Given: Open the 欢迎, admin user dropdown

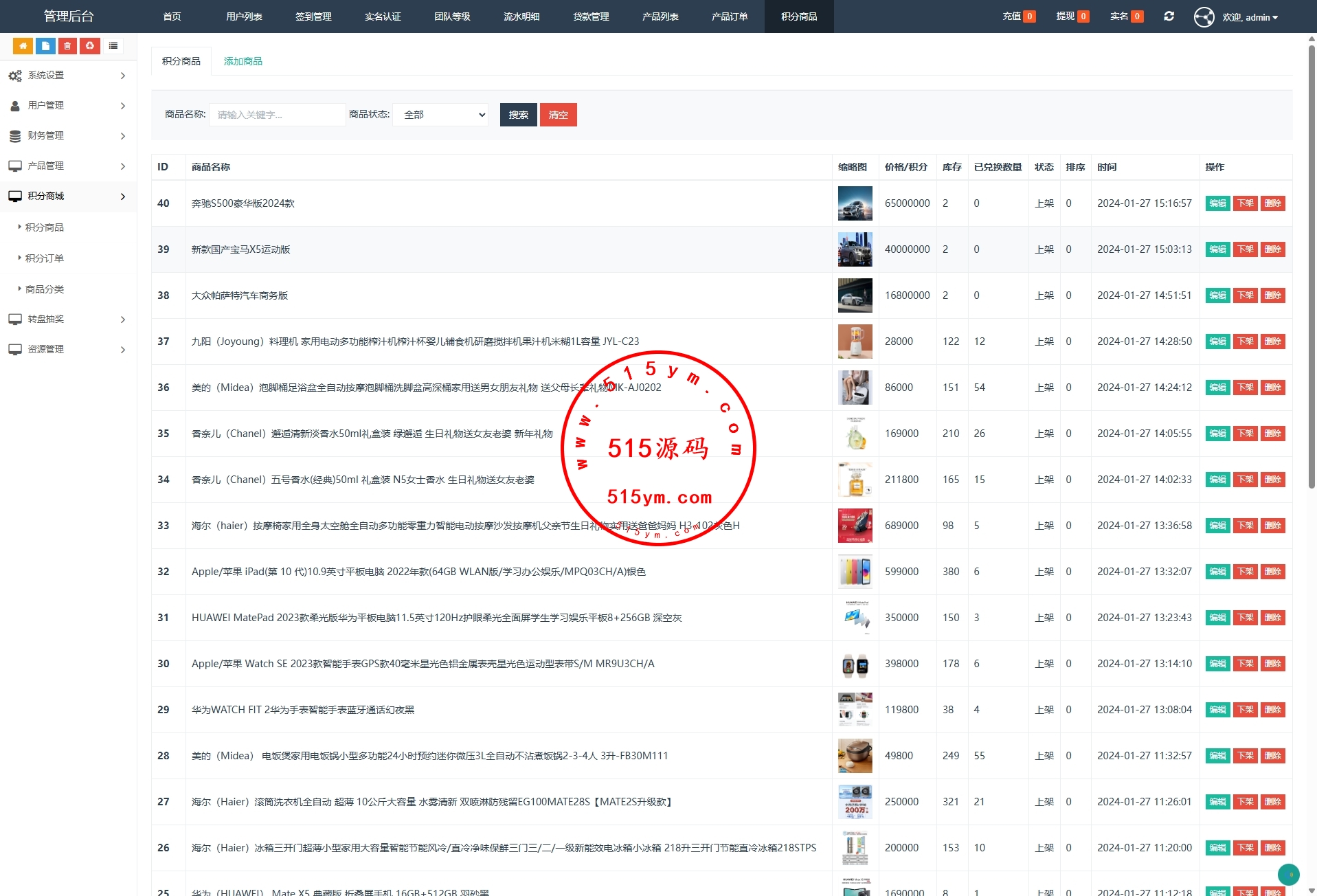Looking at the screenshot, I should [1250, 17].
